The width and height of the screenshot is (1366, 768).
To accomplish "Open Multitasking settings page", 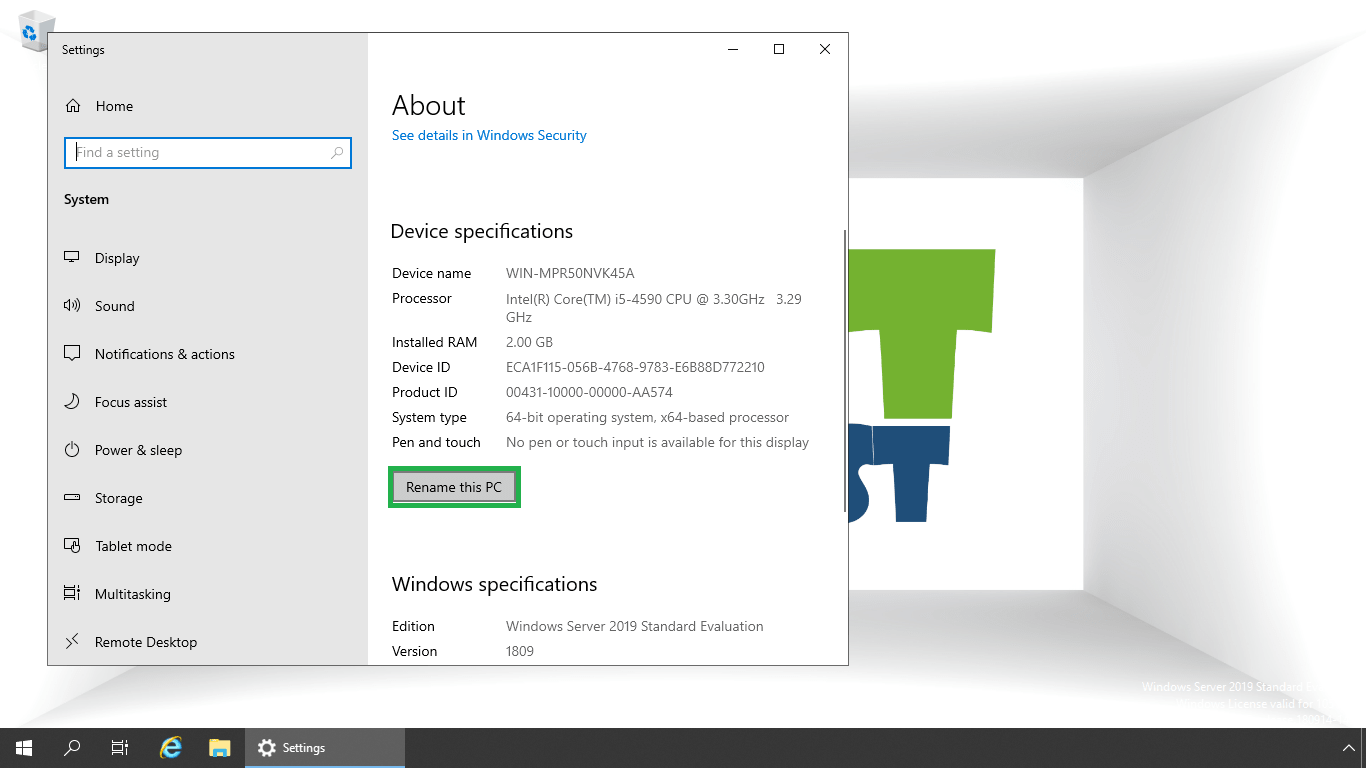I will tap(208, 594).
